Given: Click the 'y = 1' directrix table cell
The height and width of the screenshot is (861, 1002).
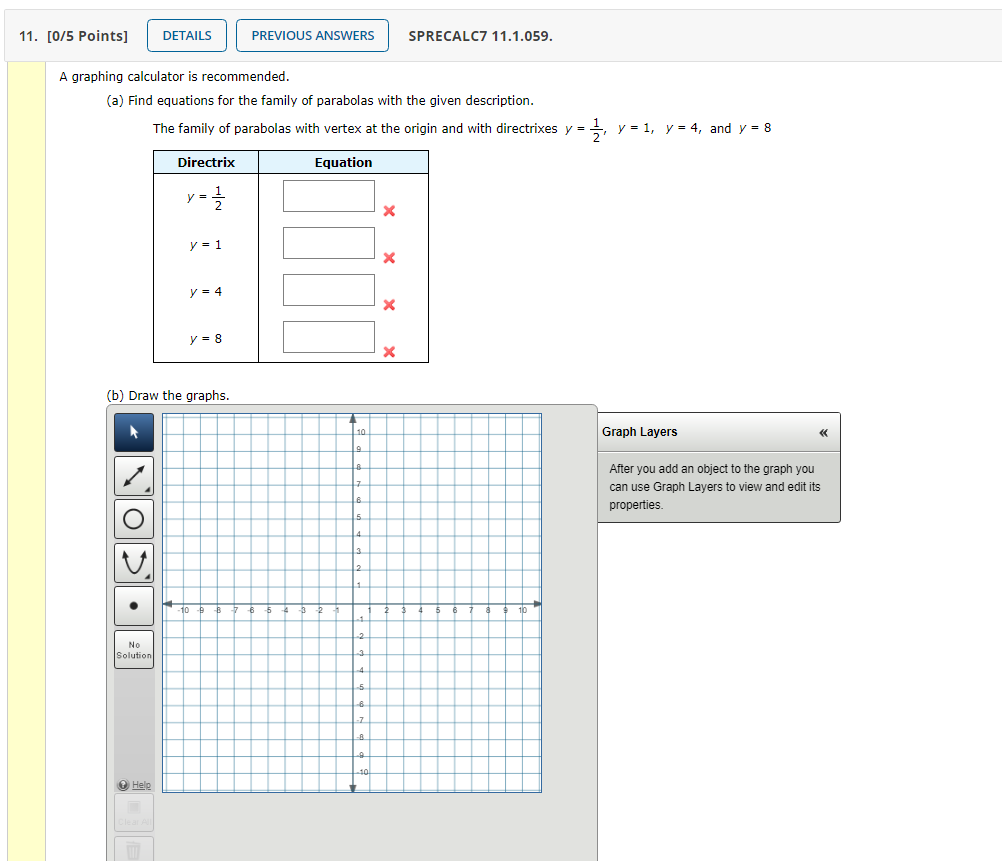Looking at the screenshot, I should (206, 245).
